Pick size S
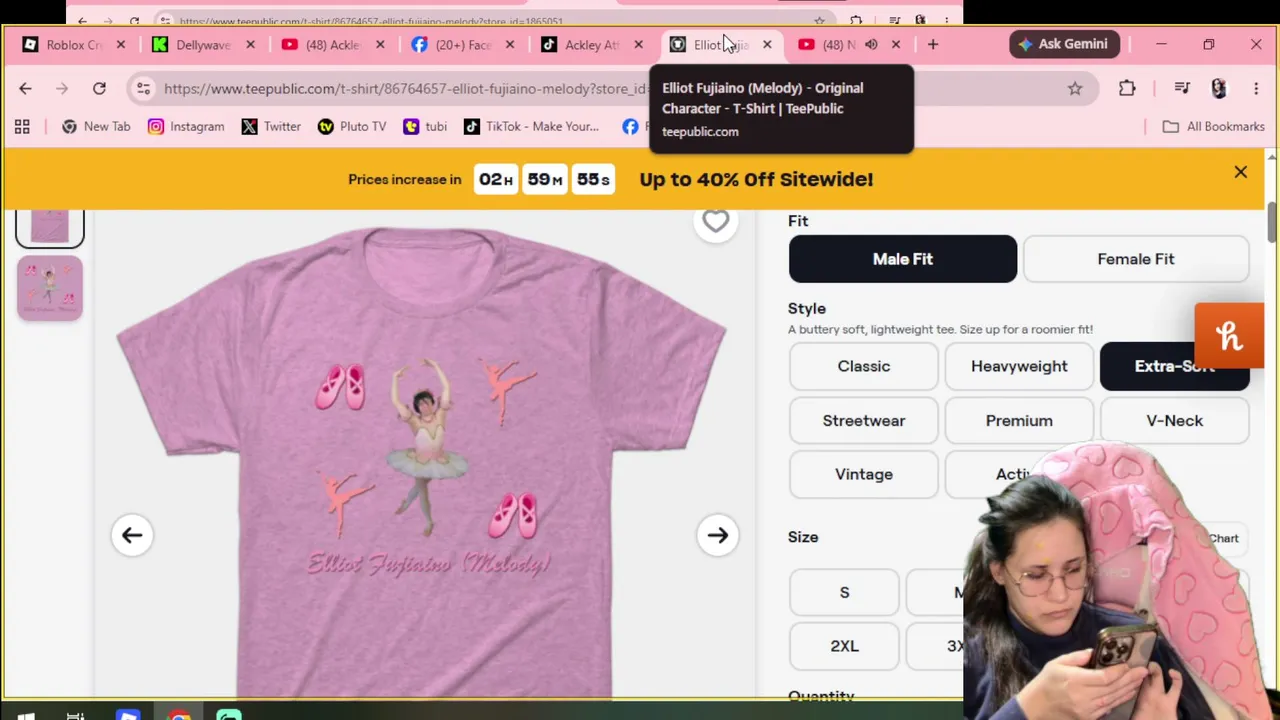 pyautogui.click(x=844, y=593)
